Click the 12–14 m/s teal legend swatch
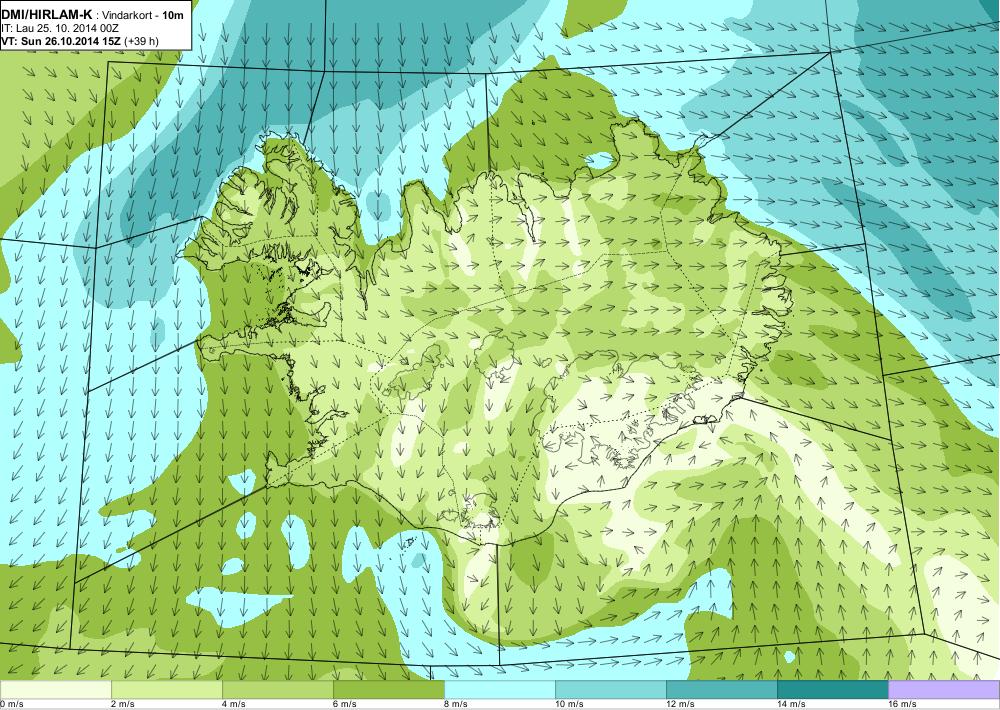The width and height of the screenshot is (1000, 710). tap(722, 690)
